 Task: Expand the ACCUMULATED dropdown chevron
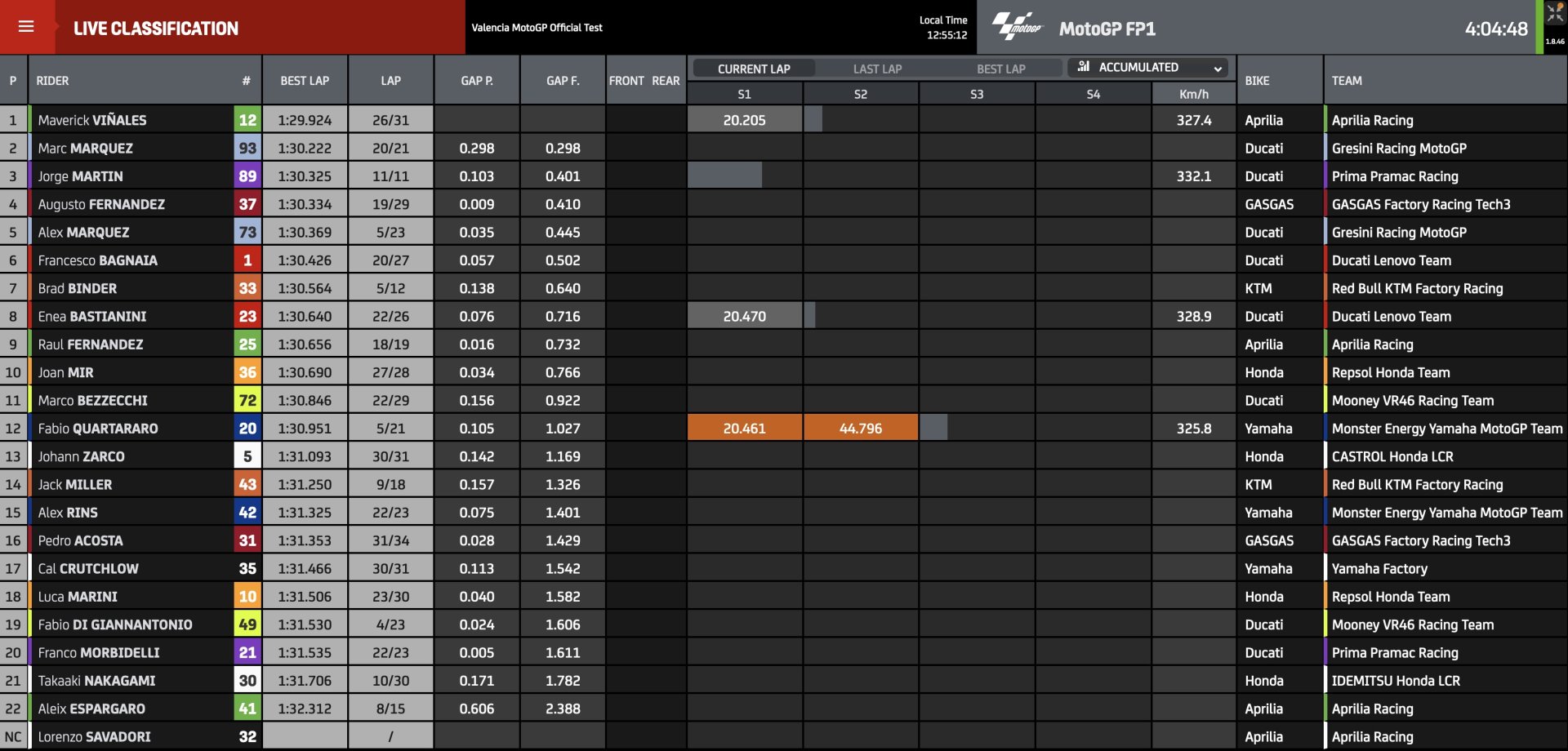click(x=1218, y=69)
